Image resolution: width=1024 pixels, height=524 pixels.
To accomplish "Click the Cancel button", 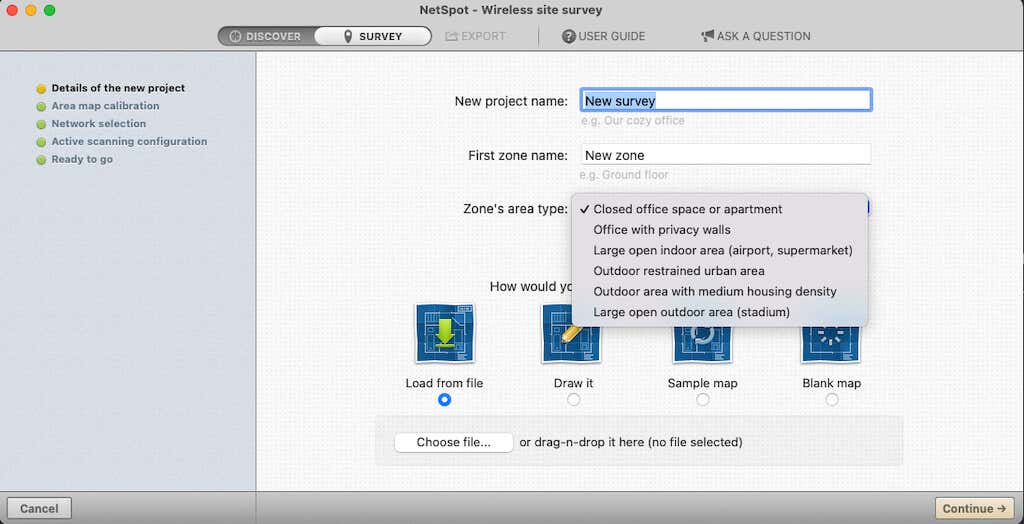I will 39,508.
